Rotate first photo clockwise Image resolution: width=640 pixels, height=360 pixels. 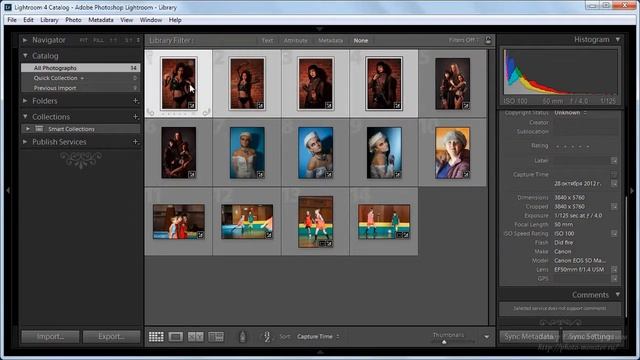pos(207,112)
